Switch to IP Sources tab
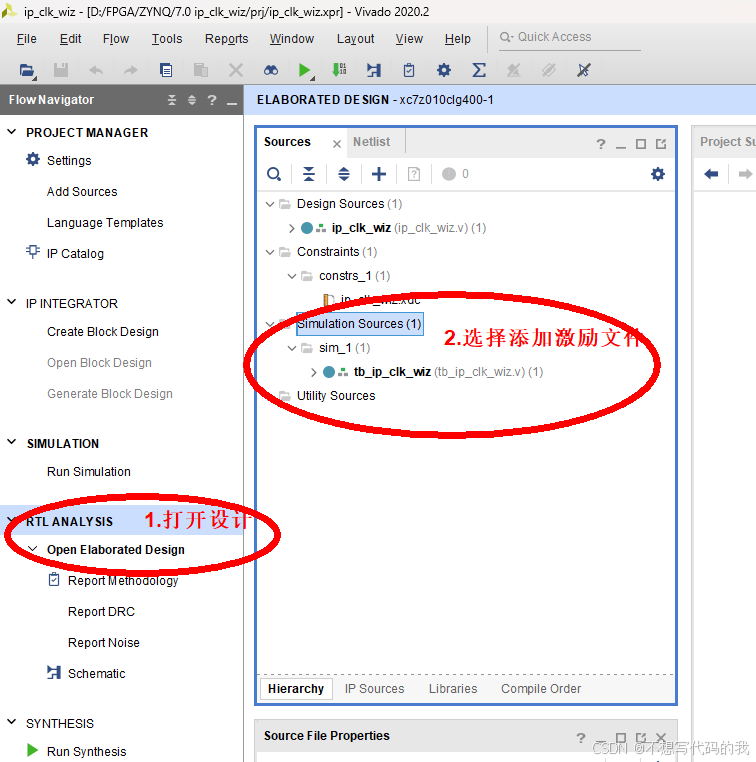This screenshot has height=762, width=756. 374,689
